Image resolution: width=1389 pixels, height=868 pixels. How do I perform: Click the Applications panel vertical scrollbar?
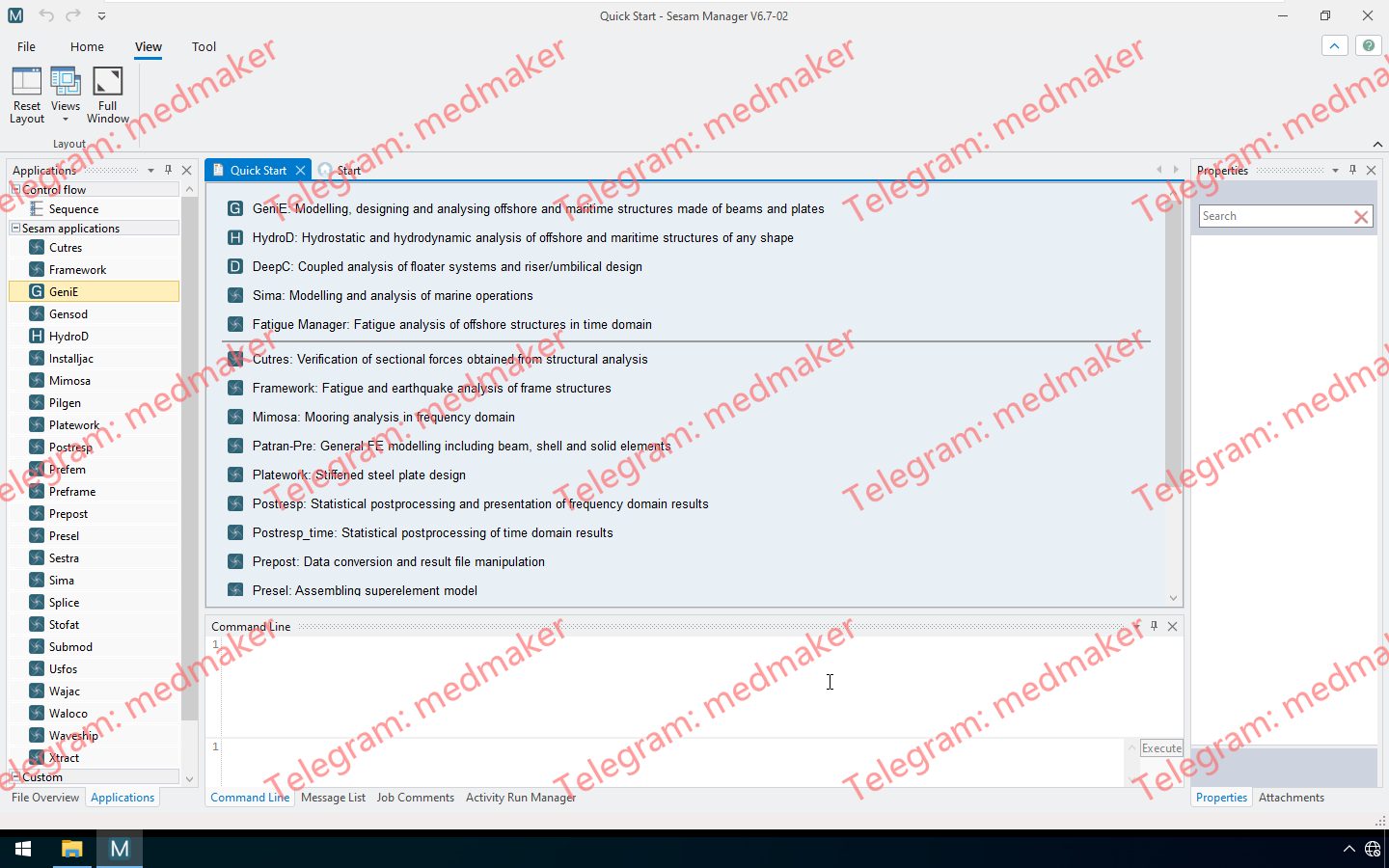189,458
